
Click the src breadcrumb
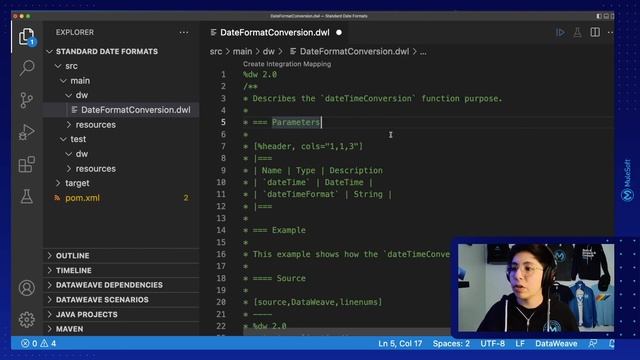(216, 51)
